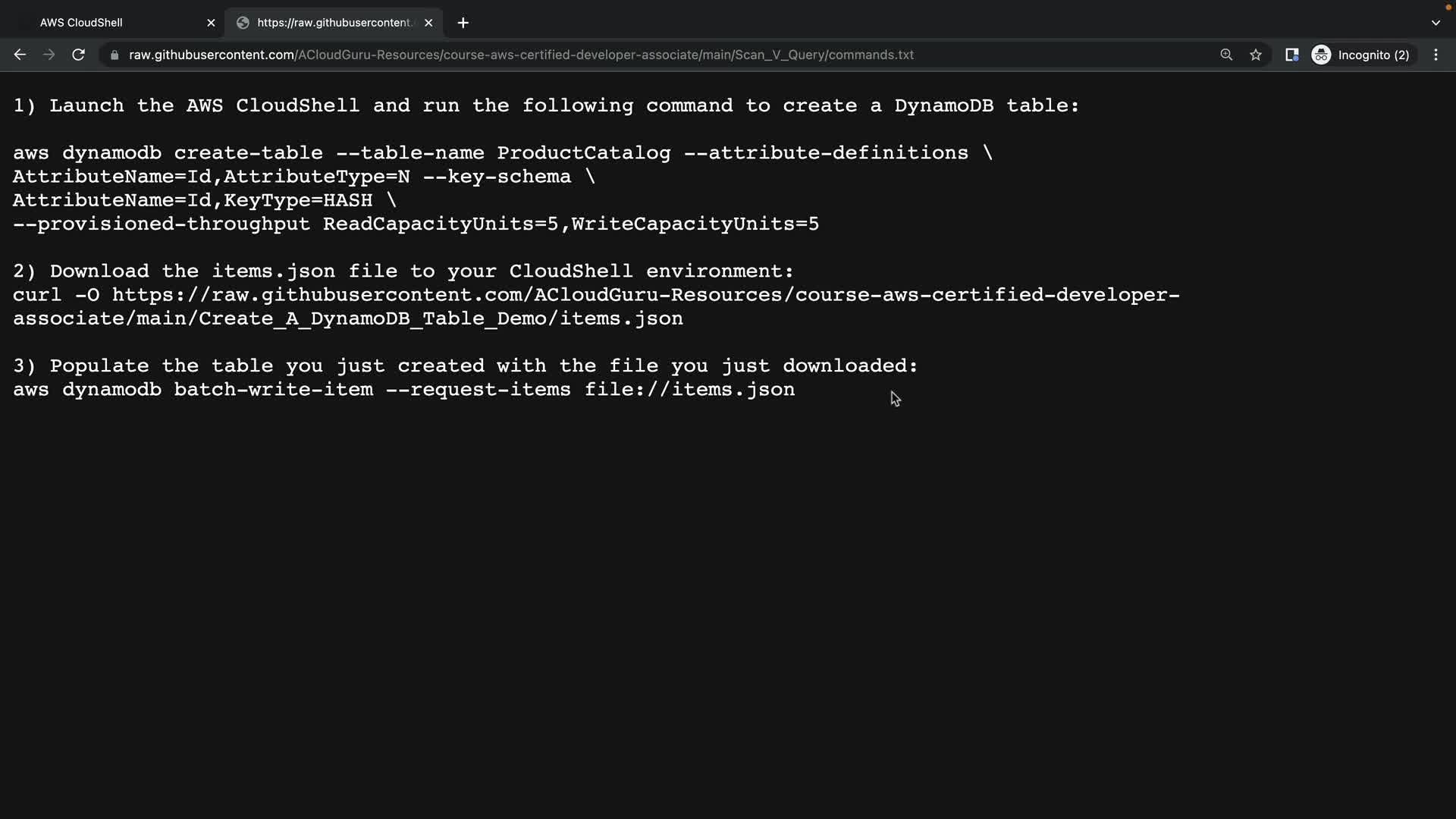Open the Incognito (2) profile indicator
Image resolution: width=1456 pixels, height=819 pixels.
pyautogui.click(x=1361, y=55)
